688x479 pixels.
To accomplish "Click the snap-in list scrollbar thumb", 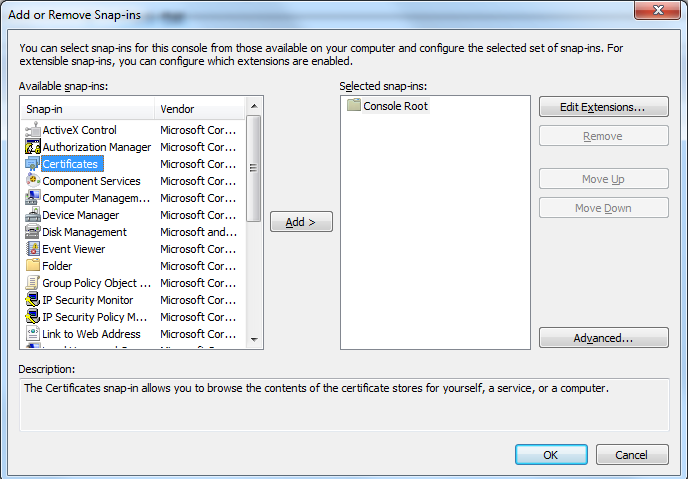I will coord(254,168).
